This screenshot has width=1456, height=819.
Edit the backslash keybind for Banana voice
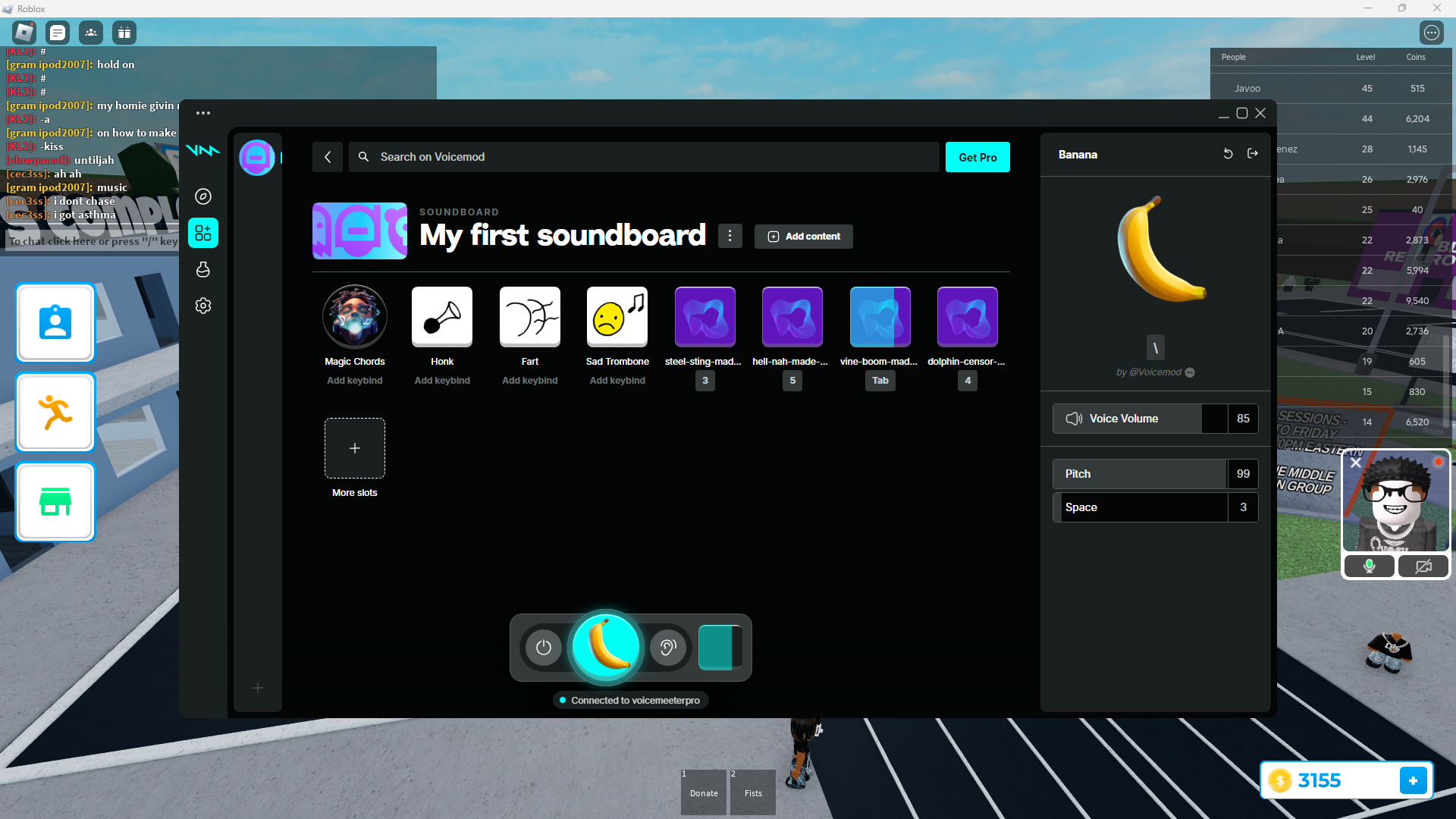1156,348
